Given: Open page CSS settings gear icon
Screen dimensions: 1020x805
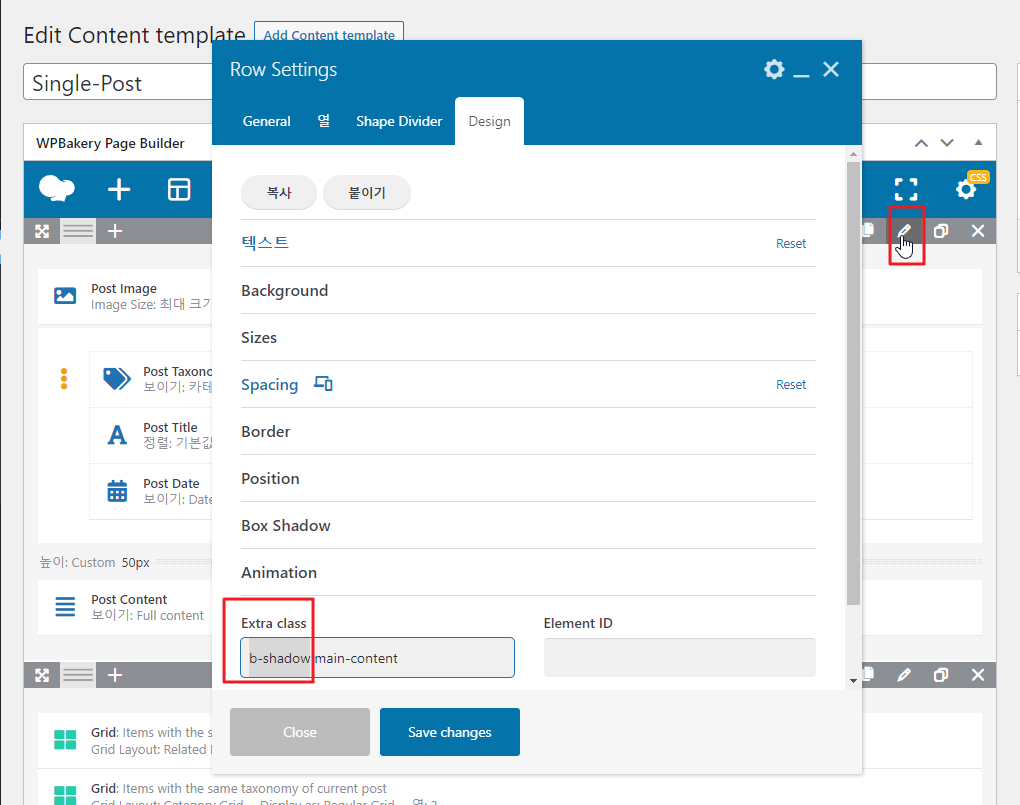Looking at the screenshot, I should (x=966, y=189).
